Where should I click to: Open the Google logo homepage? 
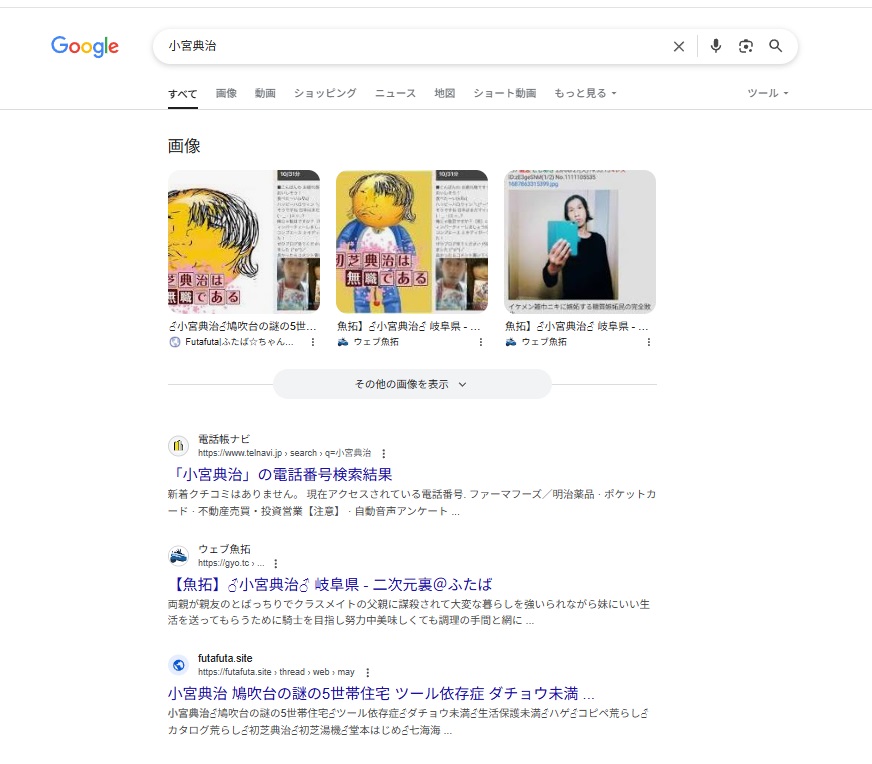(x=85, y=47)
